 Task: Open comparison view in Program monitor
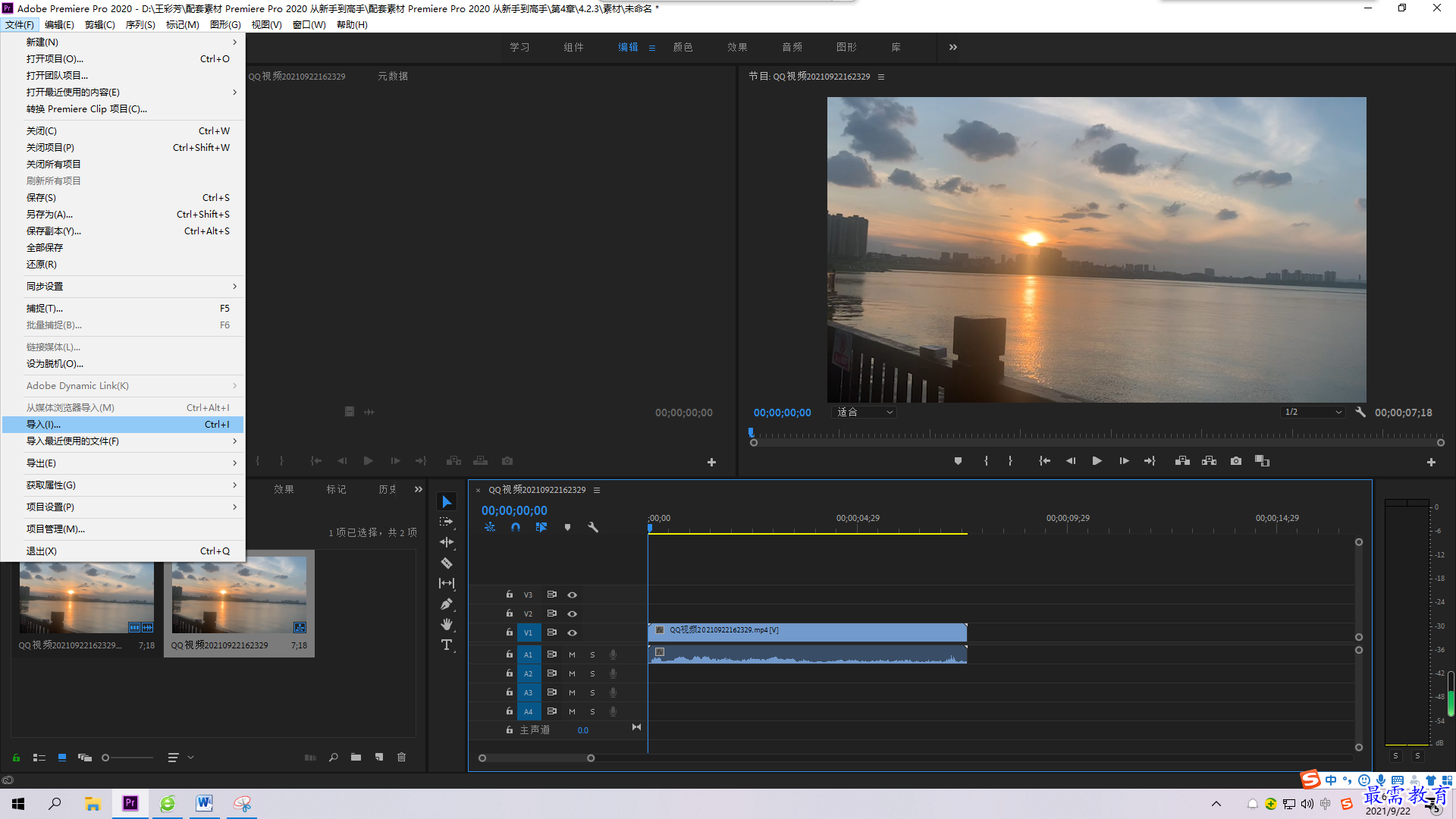pyautogui.click(x=1262, y=461)
